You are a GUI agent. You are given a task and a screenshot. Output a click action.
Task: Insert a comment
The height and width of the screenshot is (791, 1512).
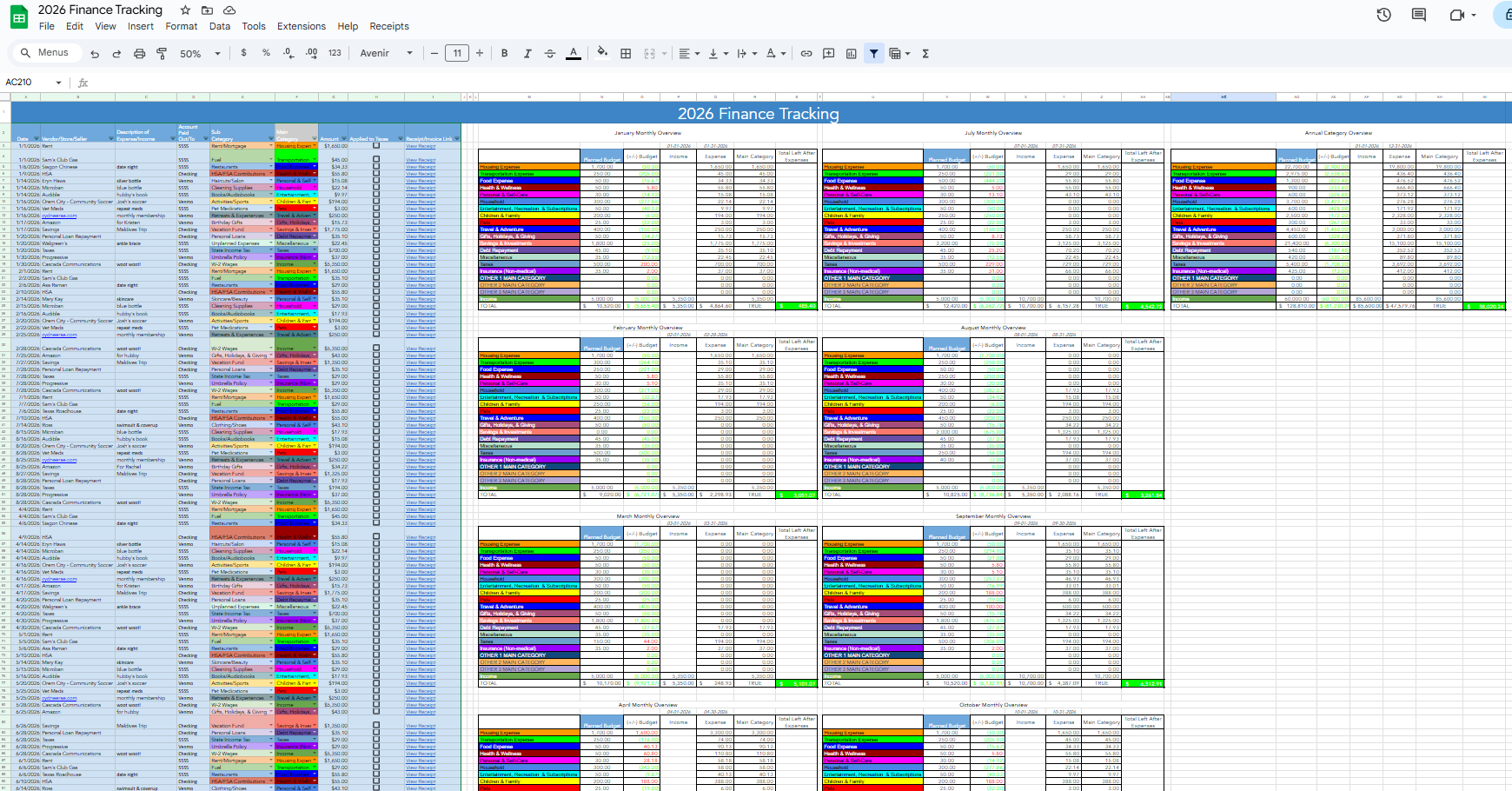pyautogui.click(x=827, y=53)
